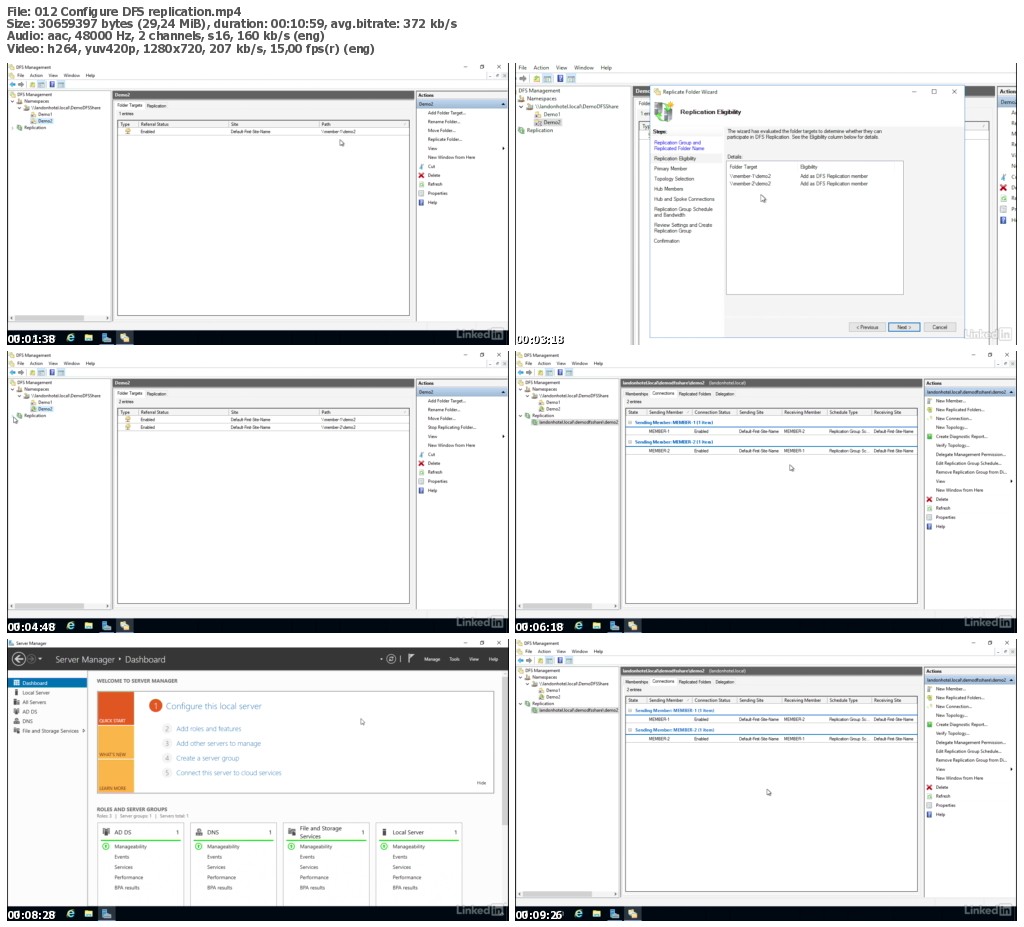The width and height of the screenshot is (1024, 927).
Task: Click Configure this local server link
Action: coord(214,706)
